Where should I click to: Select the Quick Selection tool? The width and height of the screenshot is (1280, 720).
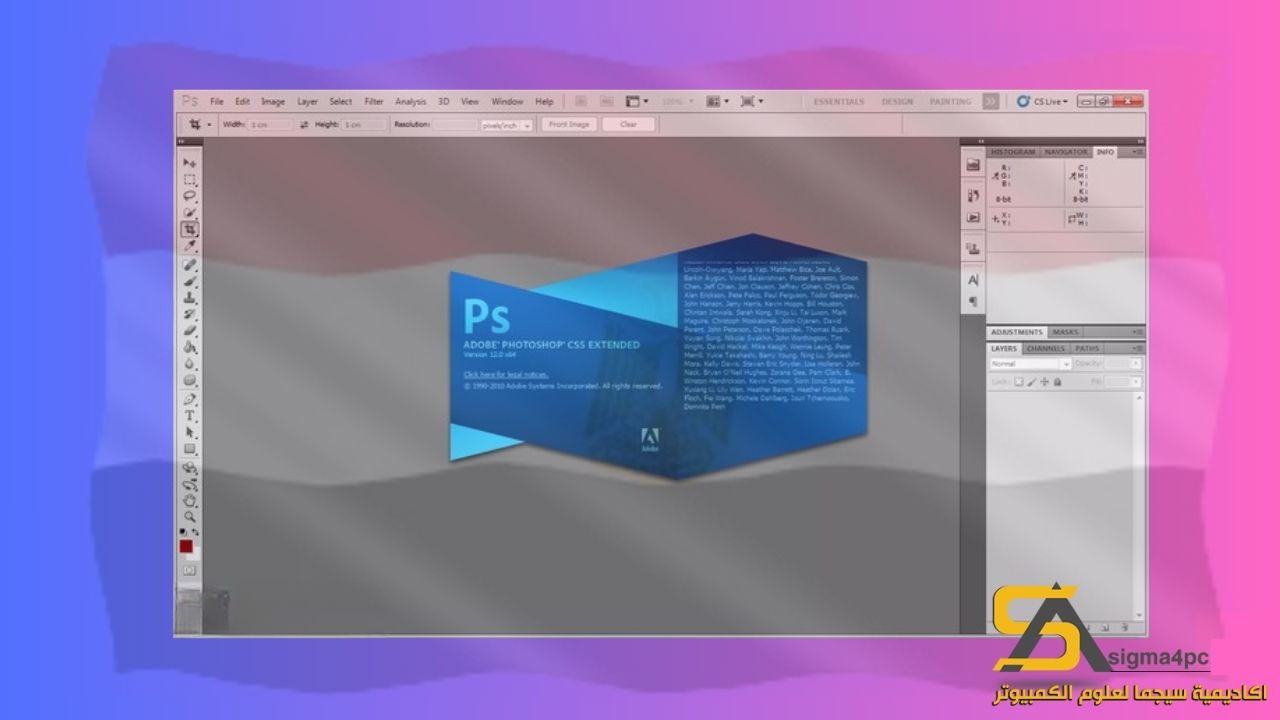[x=190, y=211]
